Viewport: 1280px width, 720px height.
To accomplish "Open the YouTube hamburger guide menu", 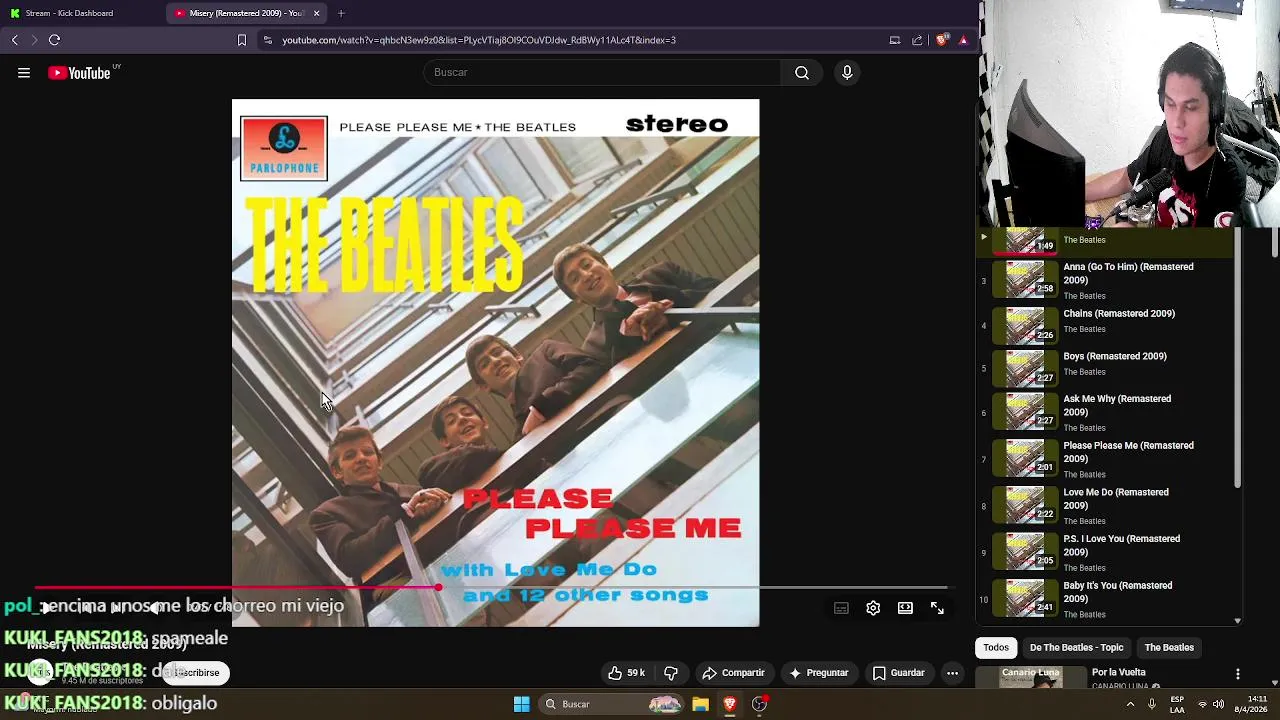I will [24, 73].
